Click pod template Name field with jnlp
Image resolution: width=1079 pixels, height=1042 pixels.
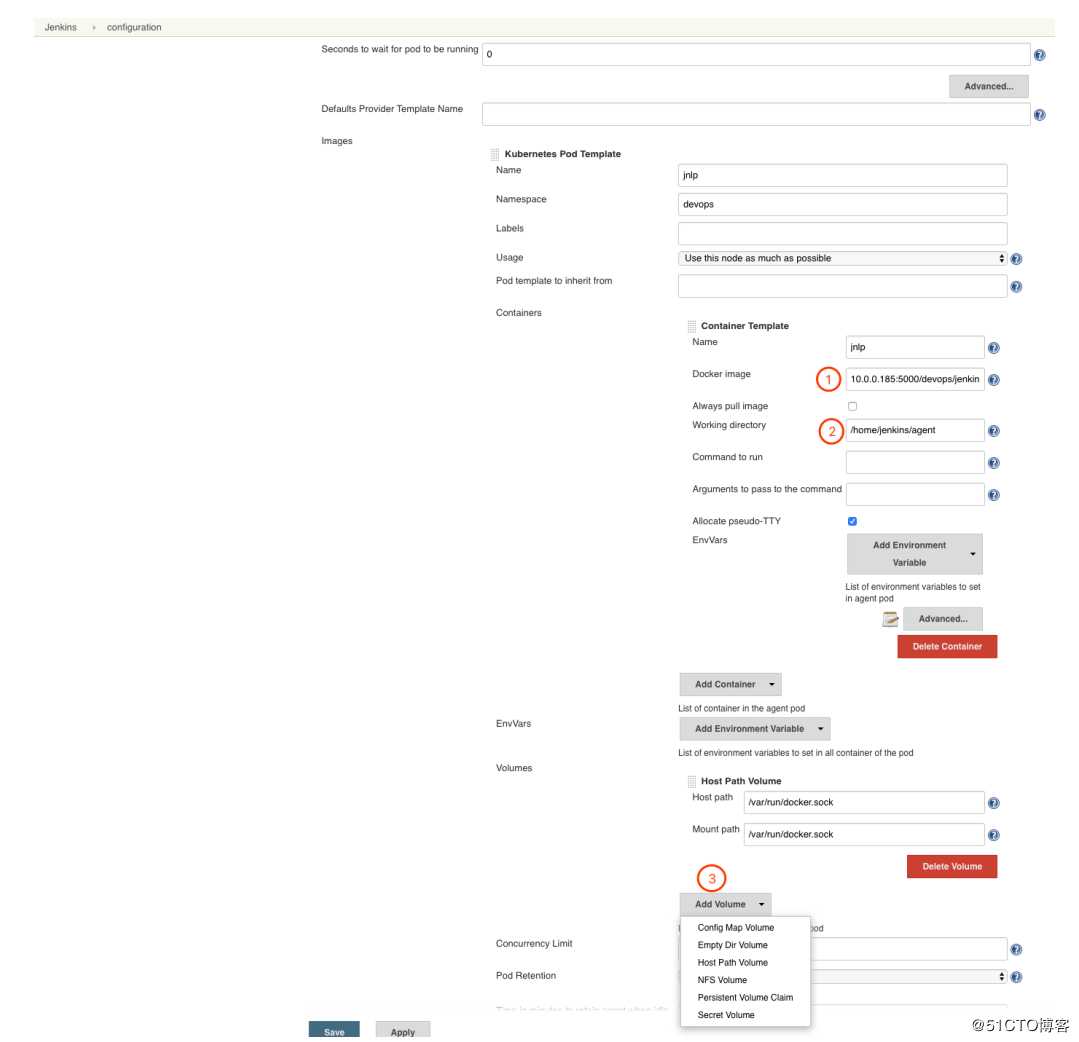point(842,175)
